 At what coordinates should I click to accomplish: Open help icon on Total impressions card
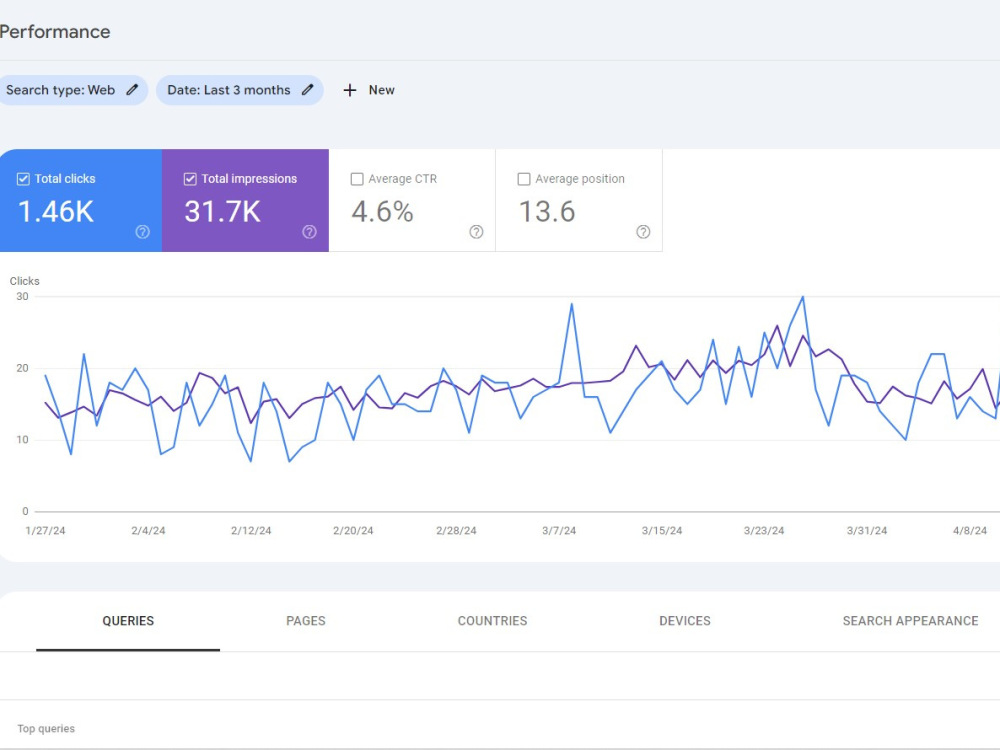point(309,232)
